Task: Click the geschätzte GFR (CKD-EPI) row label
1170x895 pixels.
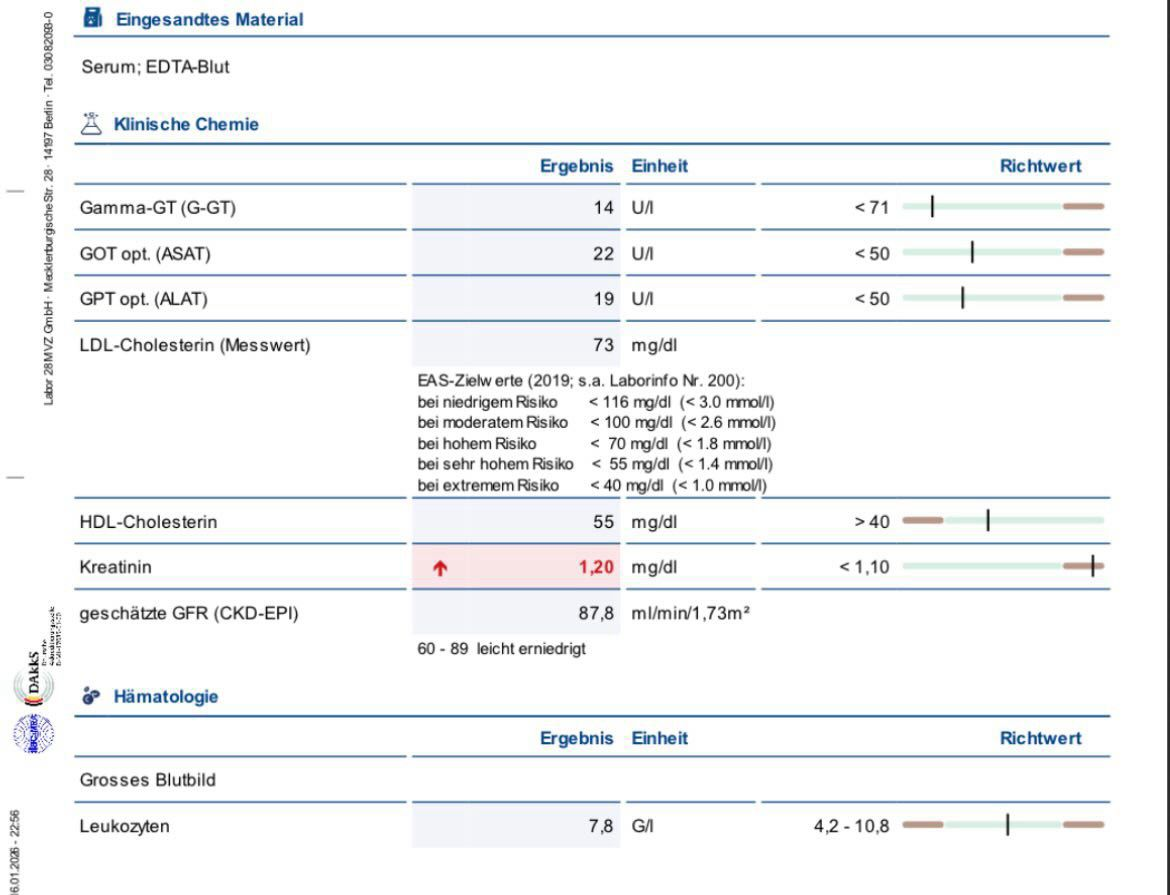Action: (188, 613)
